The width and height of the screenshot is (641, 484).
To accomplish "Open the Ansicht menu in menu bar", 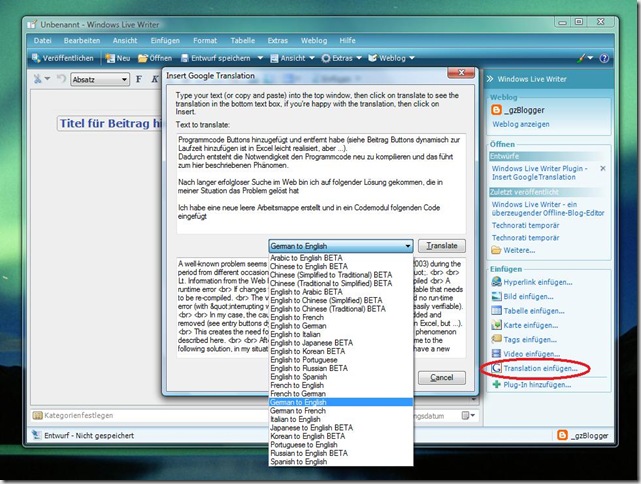I will tap(125, 40).
